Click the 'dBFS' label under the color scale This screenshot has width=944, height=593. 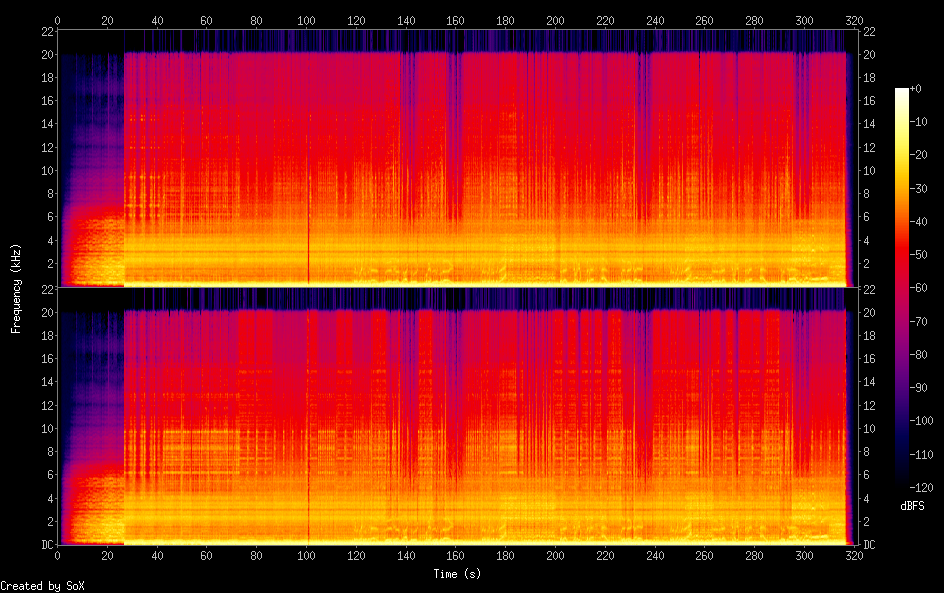pos(911,507)
